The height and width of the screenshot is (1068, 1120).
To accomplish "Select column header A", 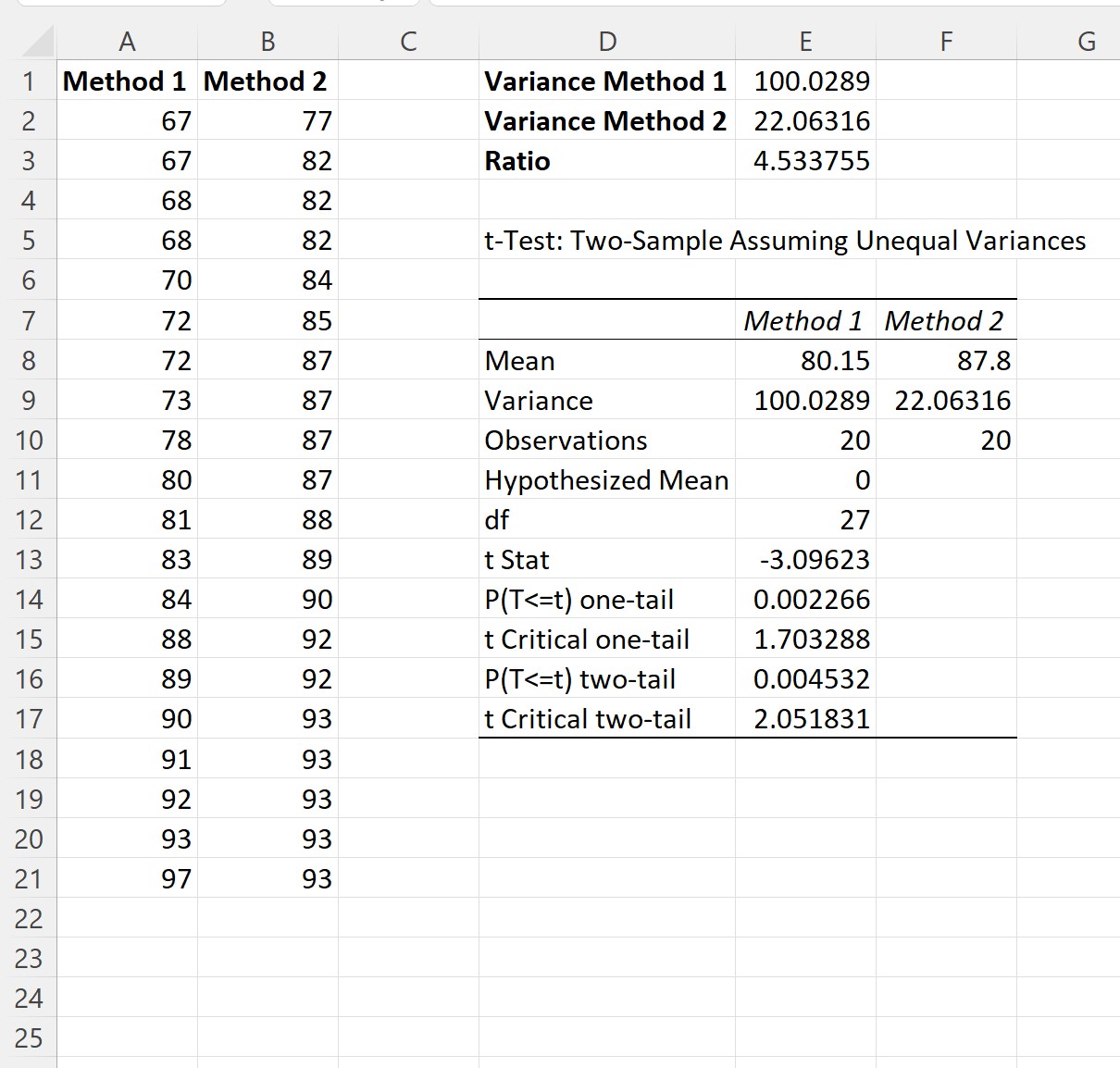I will pyautogui.click(x=128, y=42).
